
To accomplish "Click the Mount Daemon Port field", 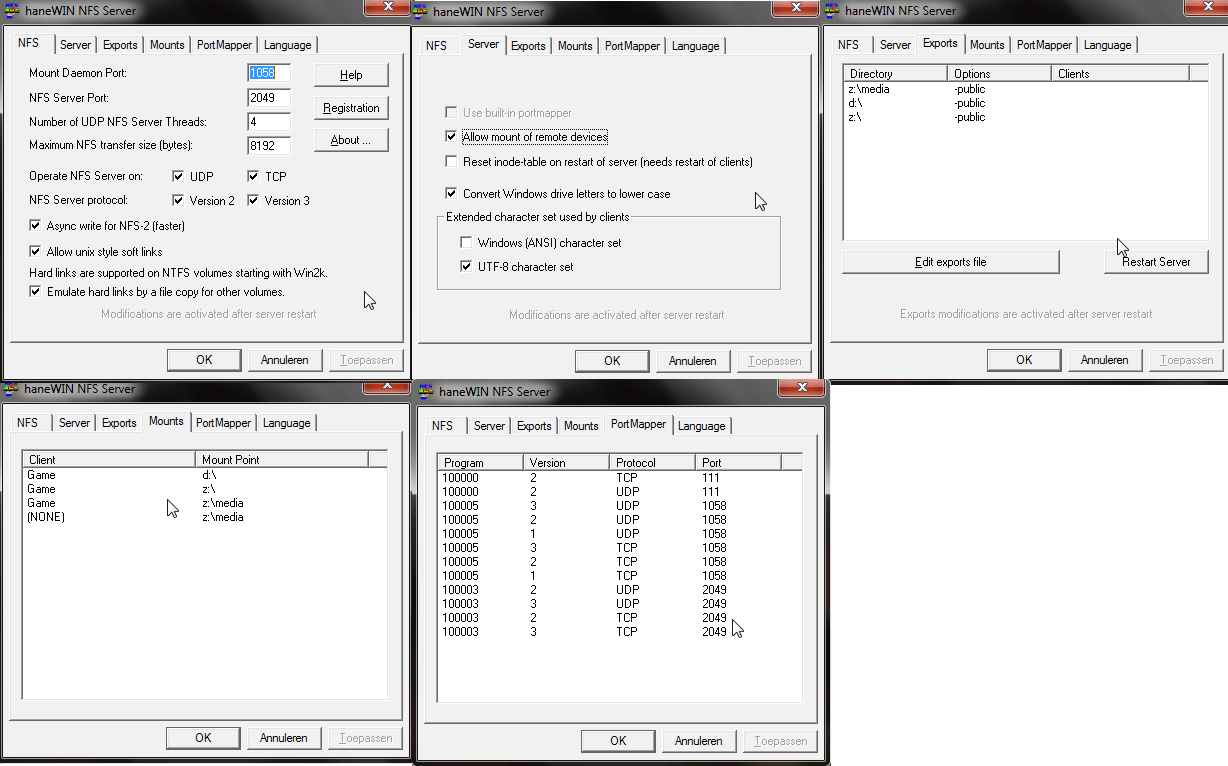I will [x=269, y=73].
